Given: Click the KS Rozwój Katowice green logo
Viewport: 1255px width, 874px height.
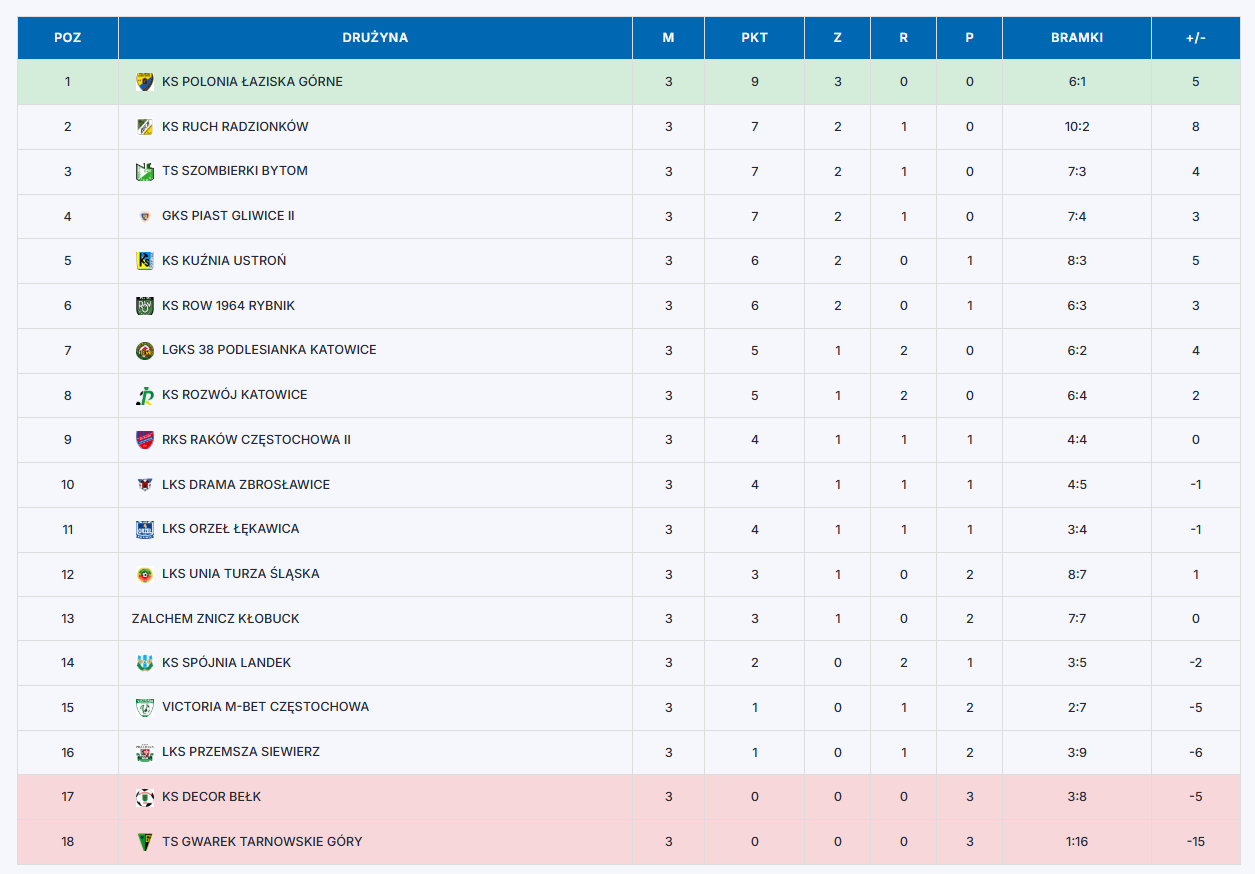Looking at the screenshot, I should (145, 395).
